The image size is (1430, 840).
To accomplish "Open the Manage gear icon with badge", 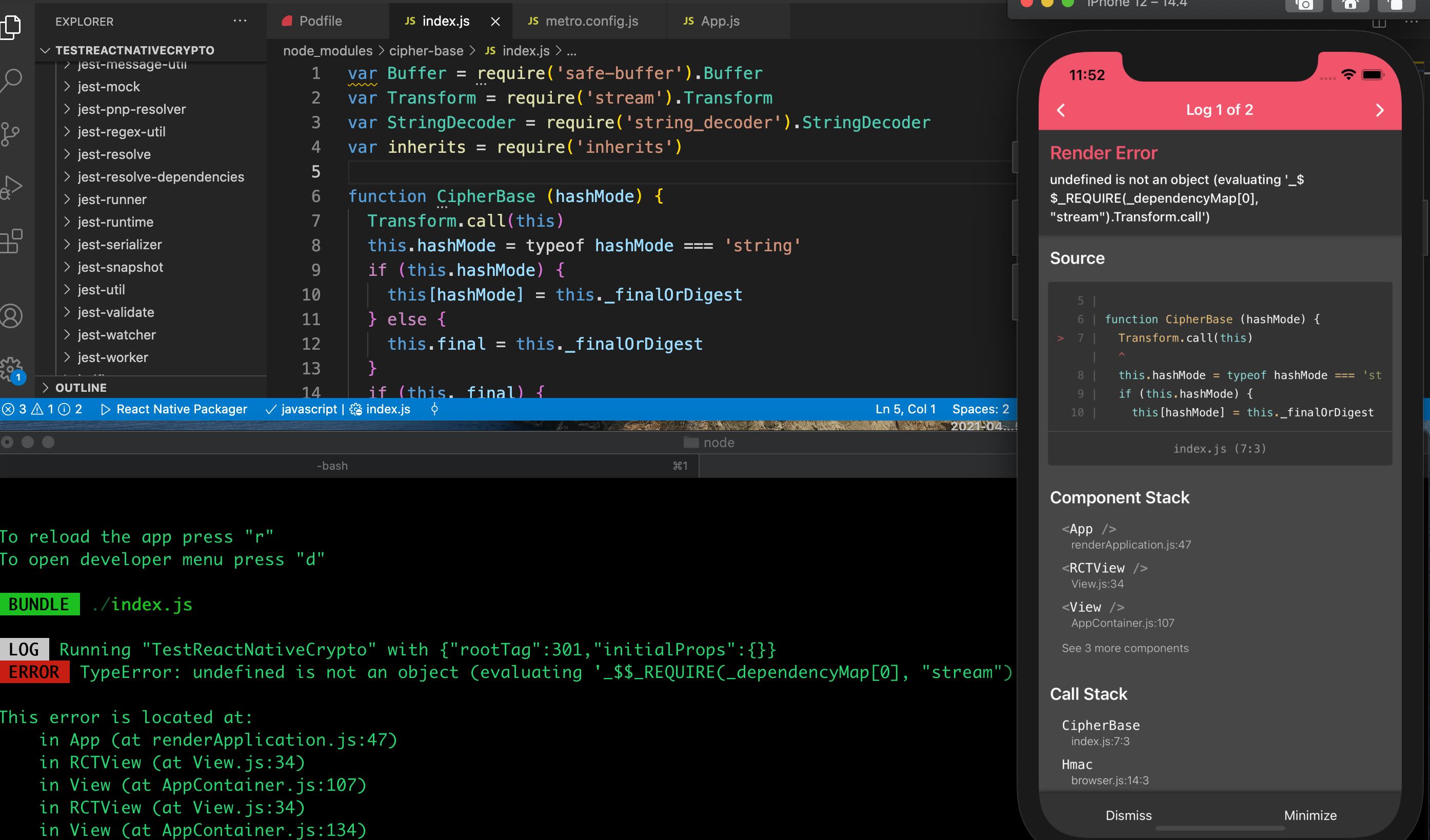I will coord(11,370).
